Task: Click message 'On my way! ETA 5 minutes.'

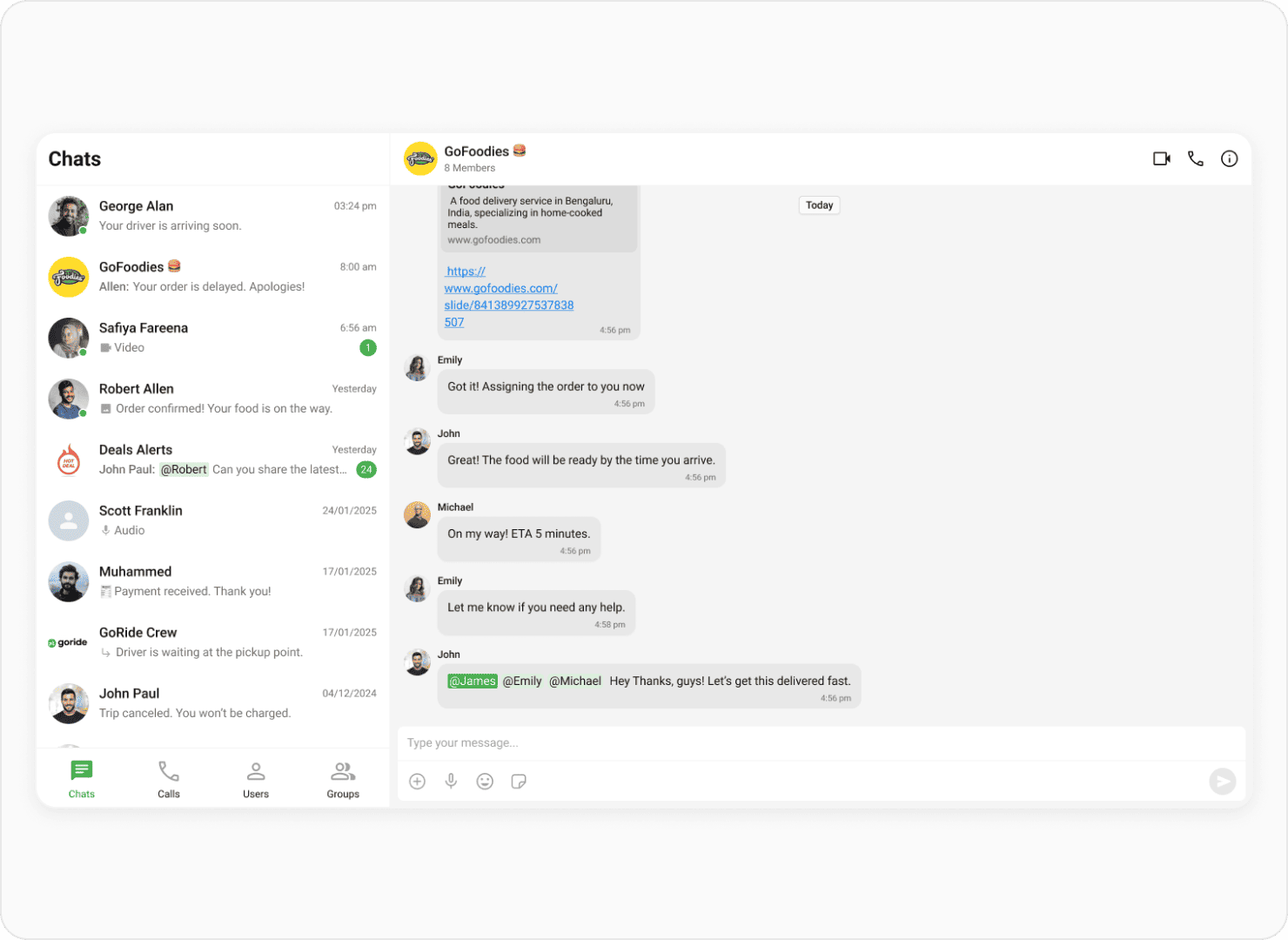Action: 519,540
